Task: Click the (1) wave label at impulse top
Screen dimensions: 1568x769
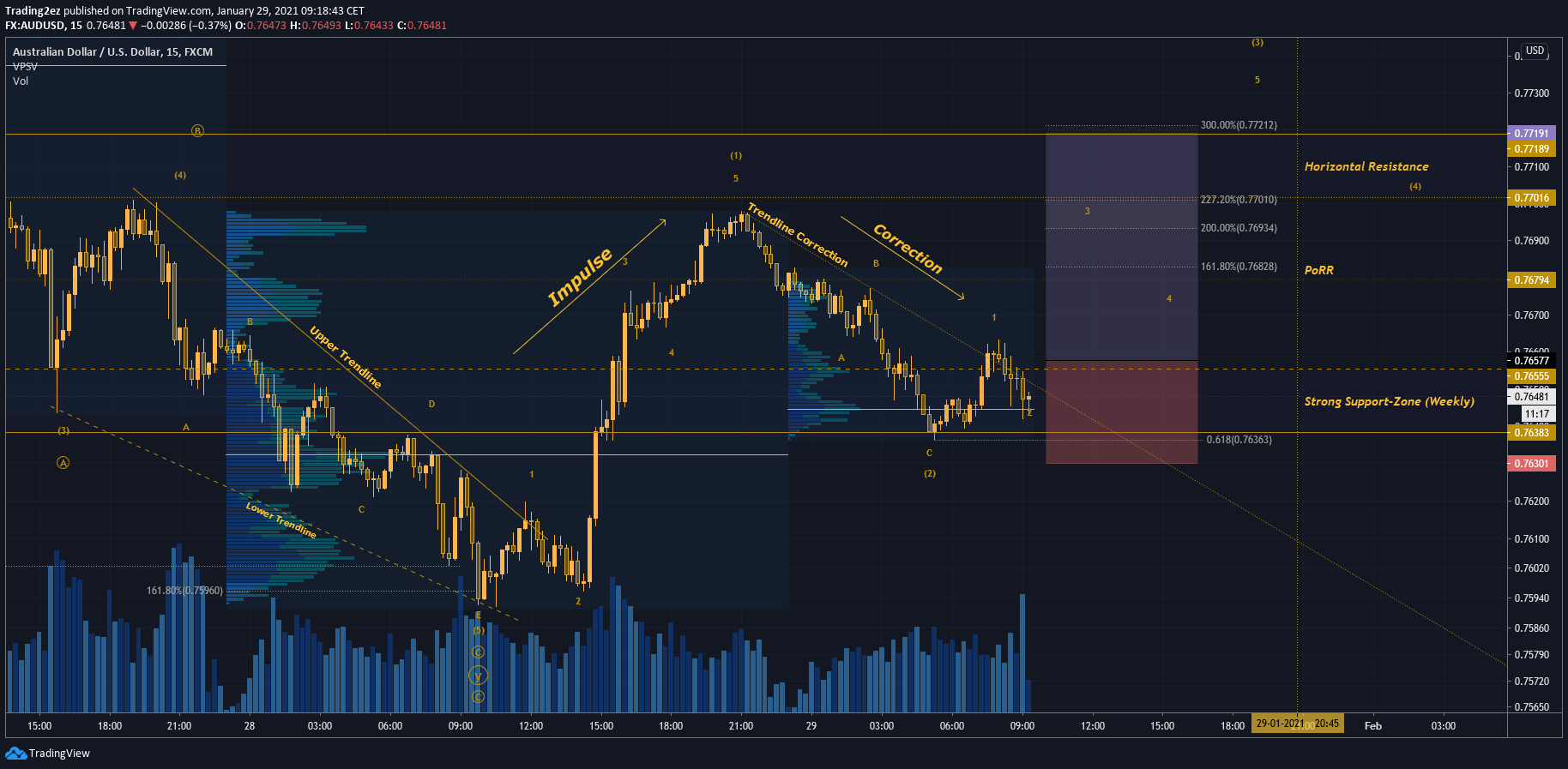Action: click(736, 156)
